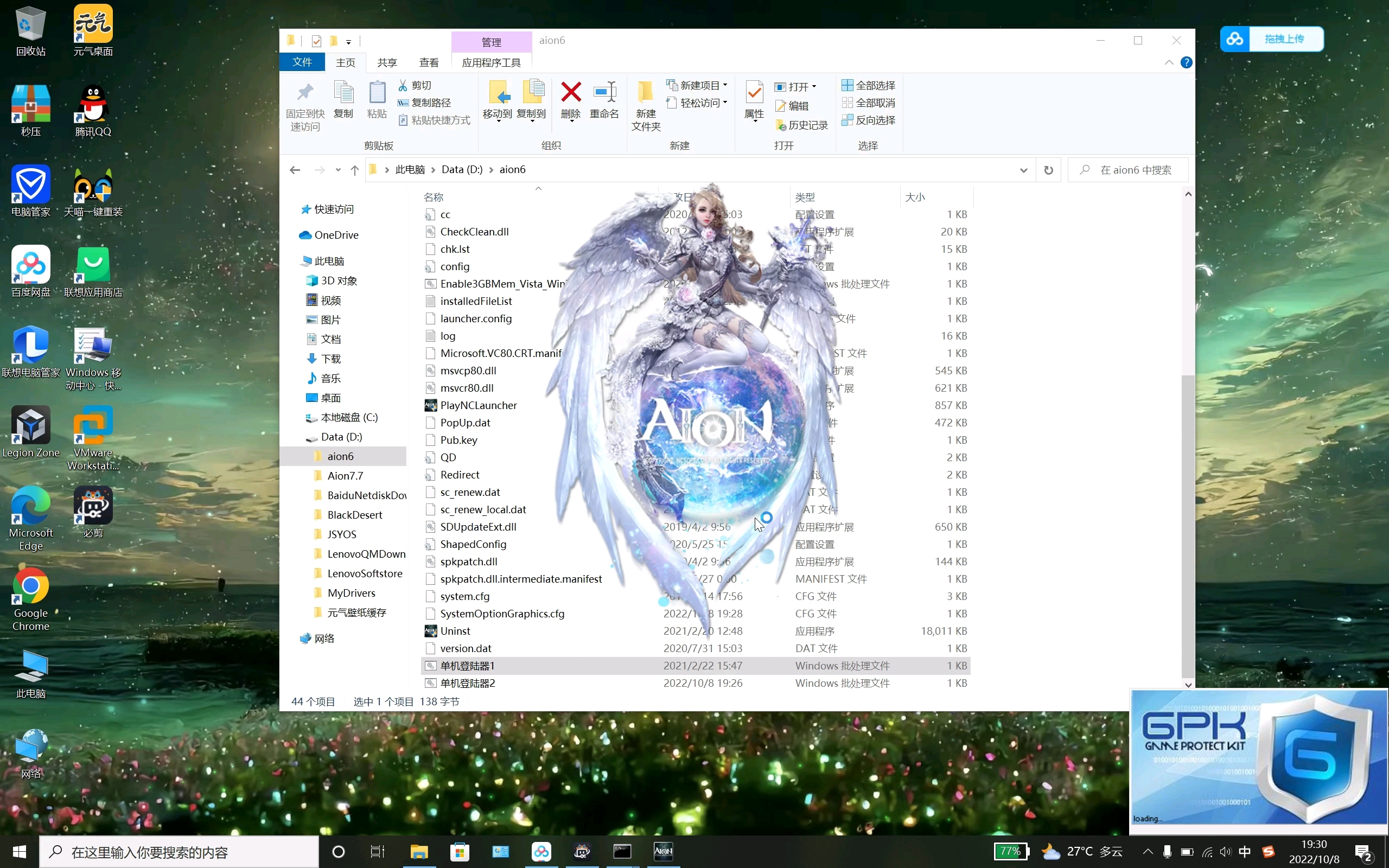The image size is (1389, 868).
Task: Click Invert selection (反向选择)
Action: tap(868, 120)
